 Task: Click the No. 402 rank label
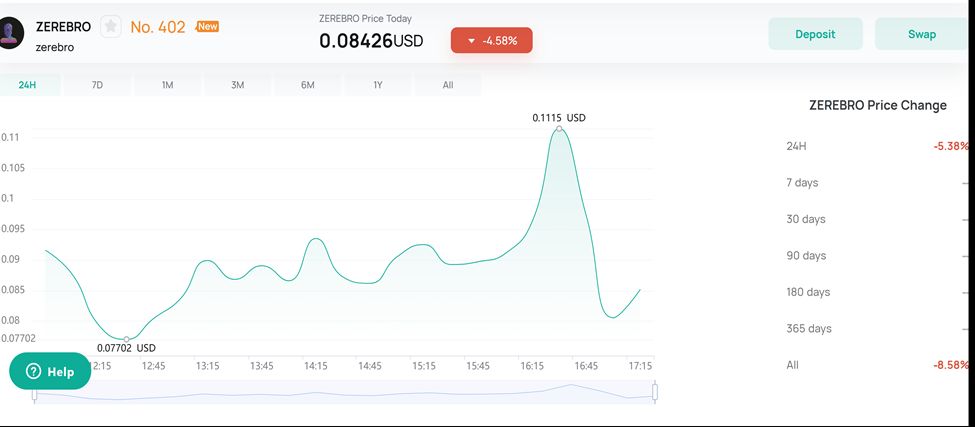coord(158,27)
